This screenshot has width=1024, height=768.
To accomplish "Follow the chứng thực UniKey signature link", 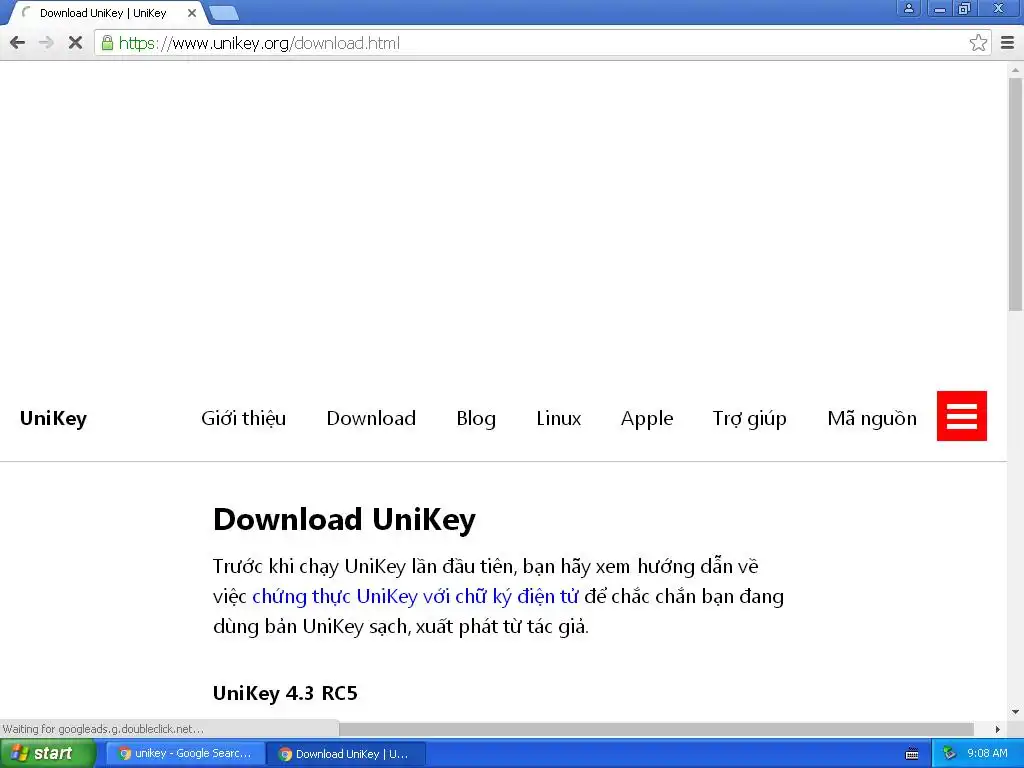I will [415, 596].
